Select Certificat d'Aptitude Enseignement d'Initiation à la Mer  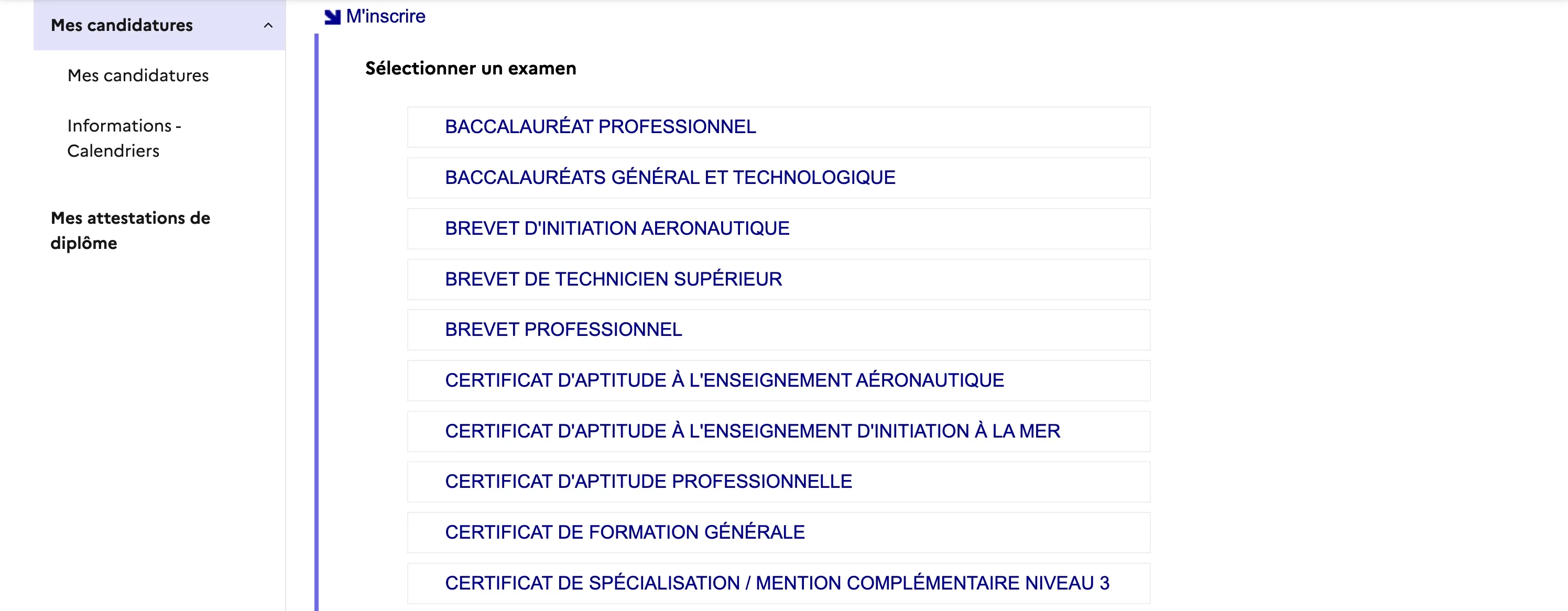point(753,431)
